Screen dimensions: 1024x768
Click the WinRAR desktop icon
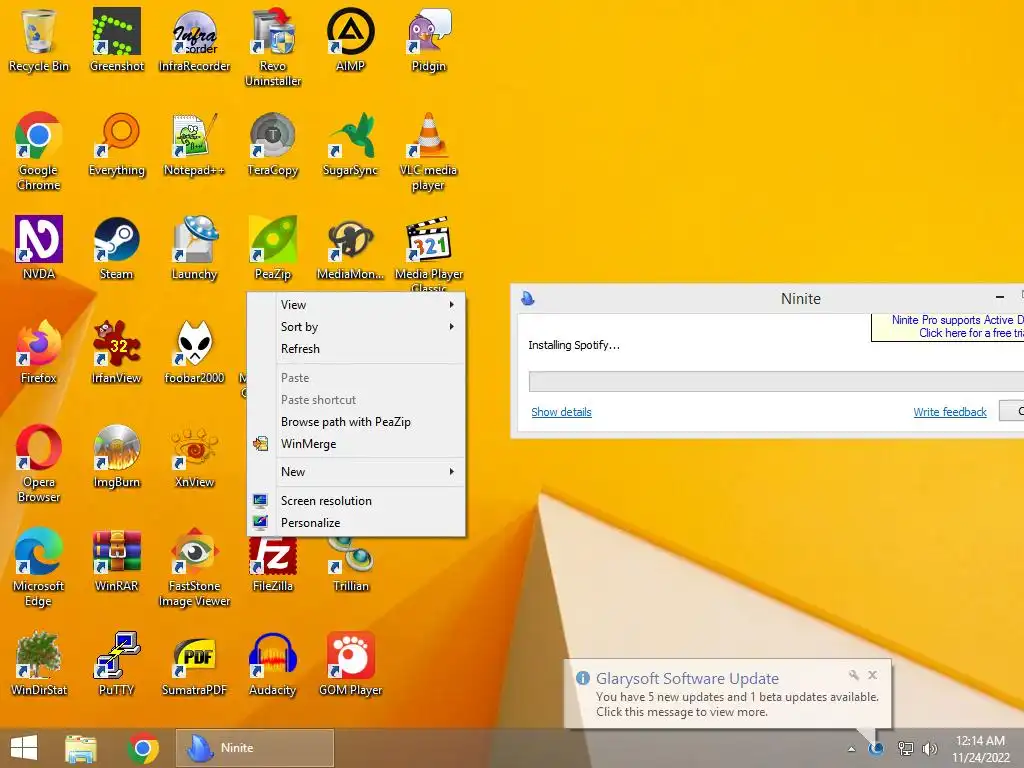click(x=116, y=559)
